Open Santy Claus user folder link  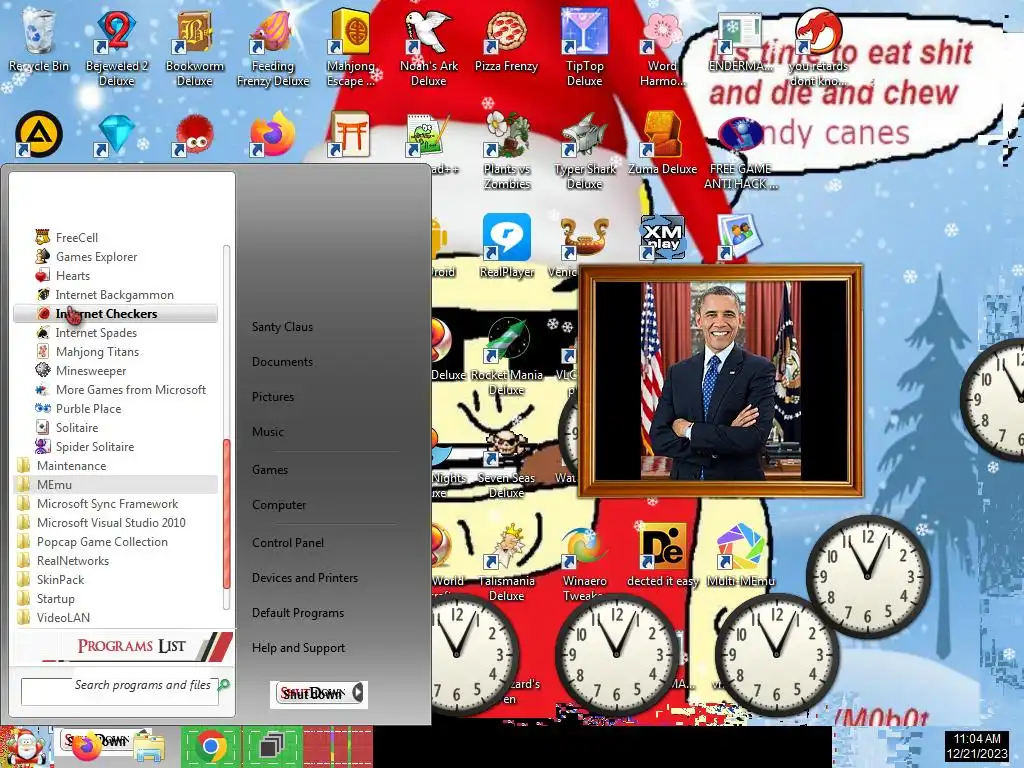click(282, 327)
